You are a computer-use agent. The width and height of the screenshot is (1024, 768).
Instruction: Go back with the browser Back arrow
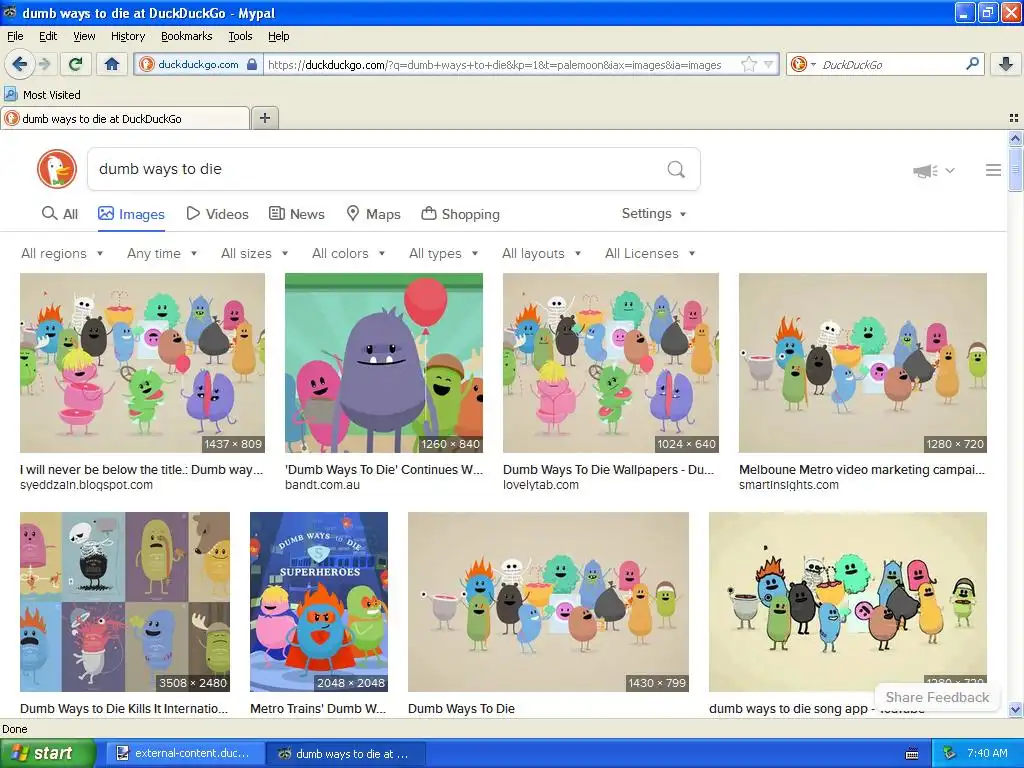coord(19,64)
